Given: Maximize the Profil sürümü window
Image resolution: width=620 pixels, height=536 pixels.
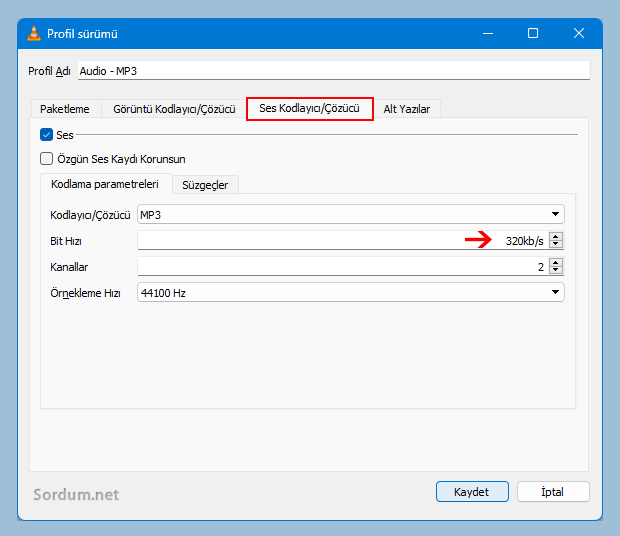Looking at the screenshot, I should 533,33.
